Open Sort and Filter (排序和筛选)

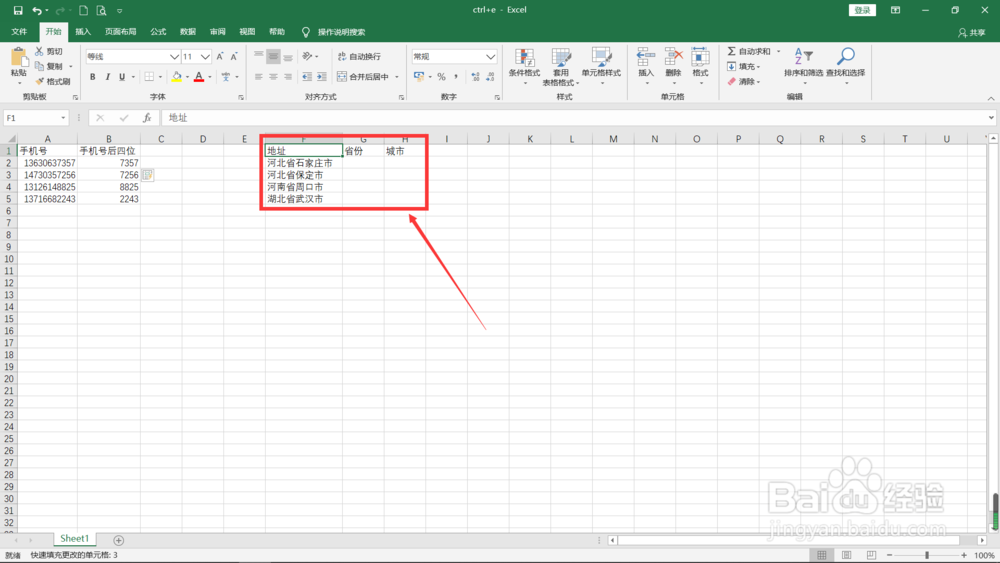click(x=804, y=65)
